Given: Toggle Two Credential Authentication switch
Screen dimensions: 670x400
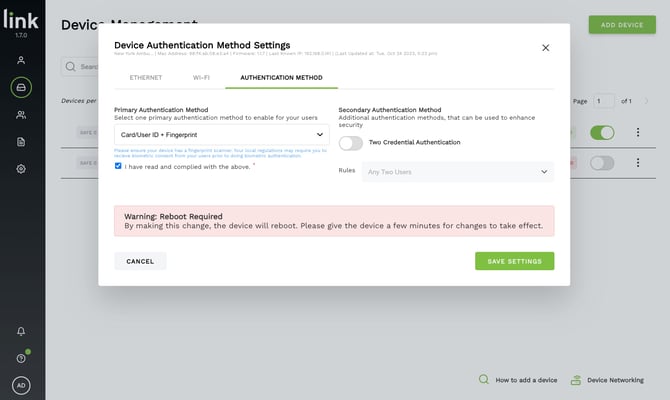Looking at the screenshot, I should tap(351, 143).
